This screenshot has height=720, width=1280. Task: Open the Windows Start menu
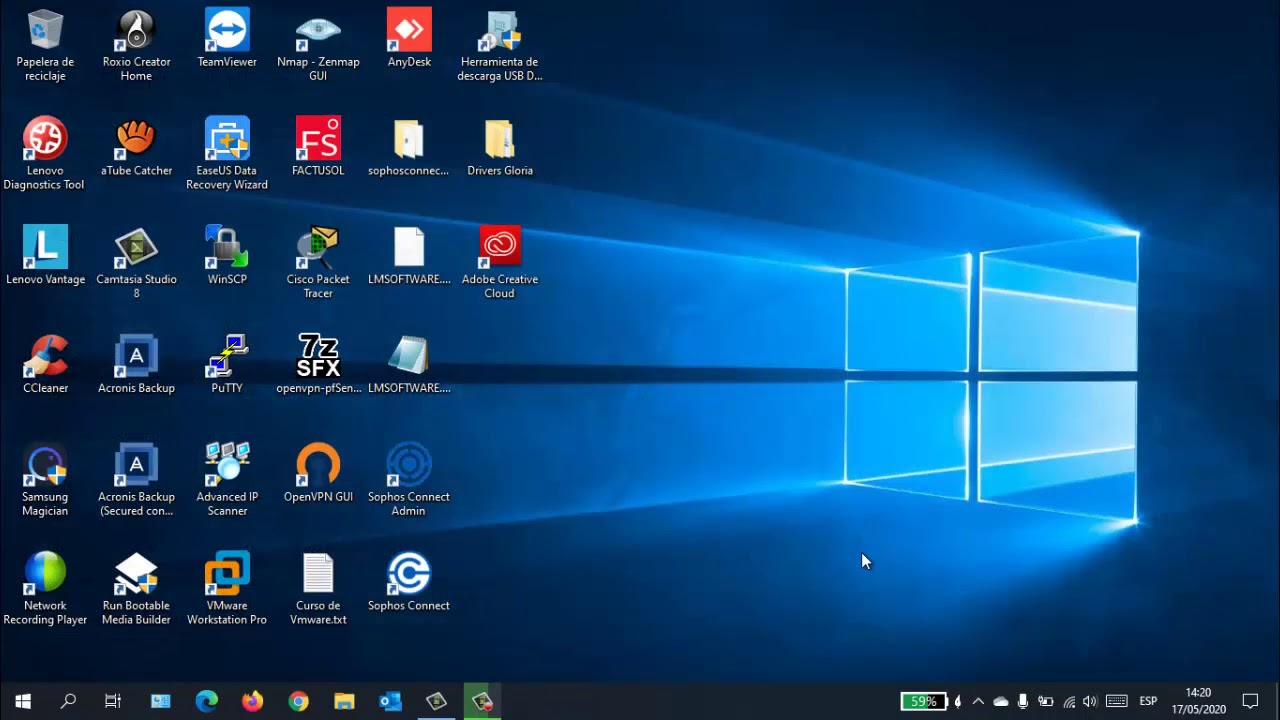(23, 701)
